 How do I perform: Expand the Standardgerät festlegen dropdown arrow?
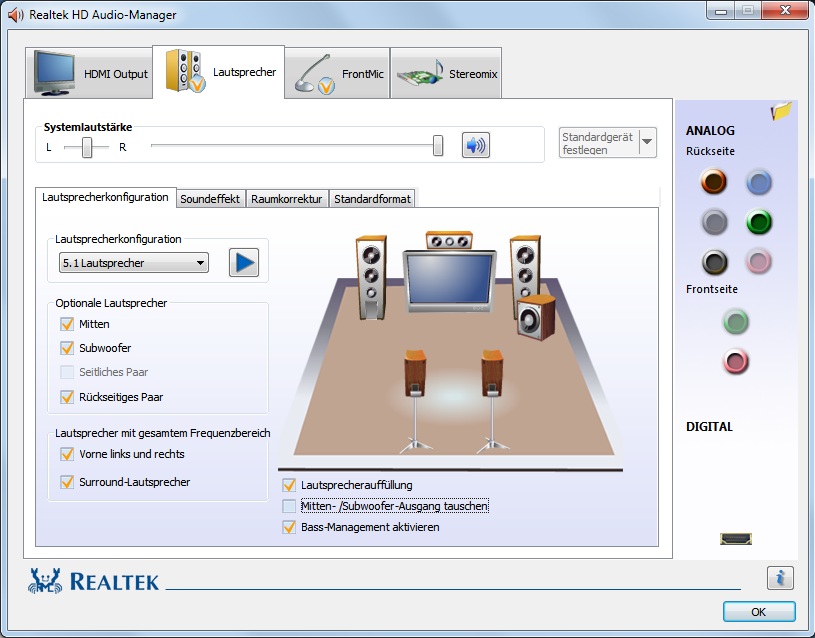click(647, 142)
